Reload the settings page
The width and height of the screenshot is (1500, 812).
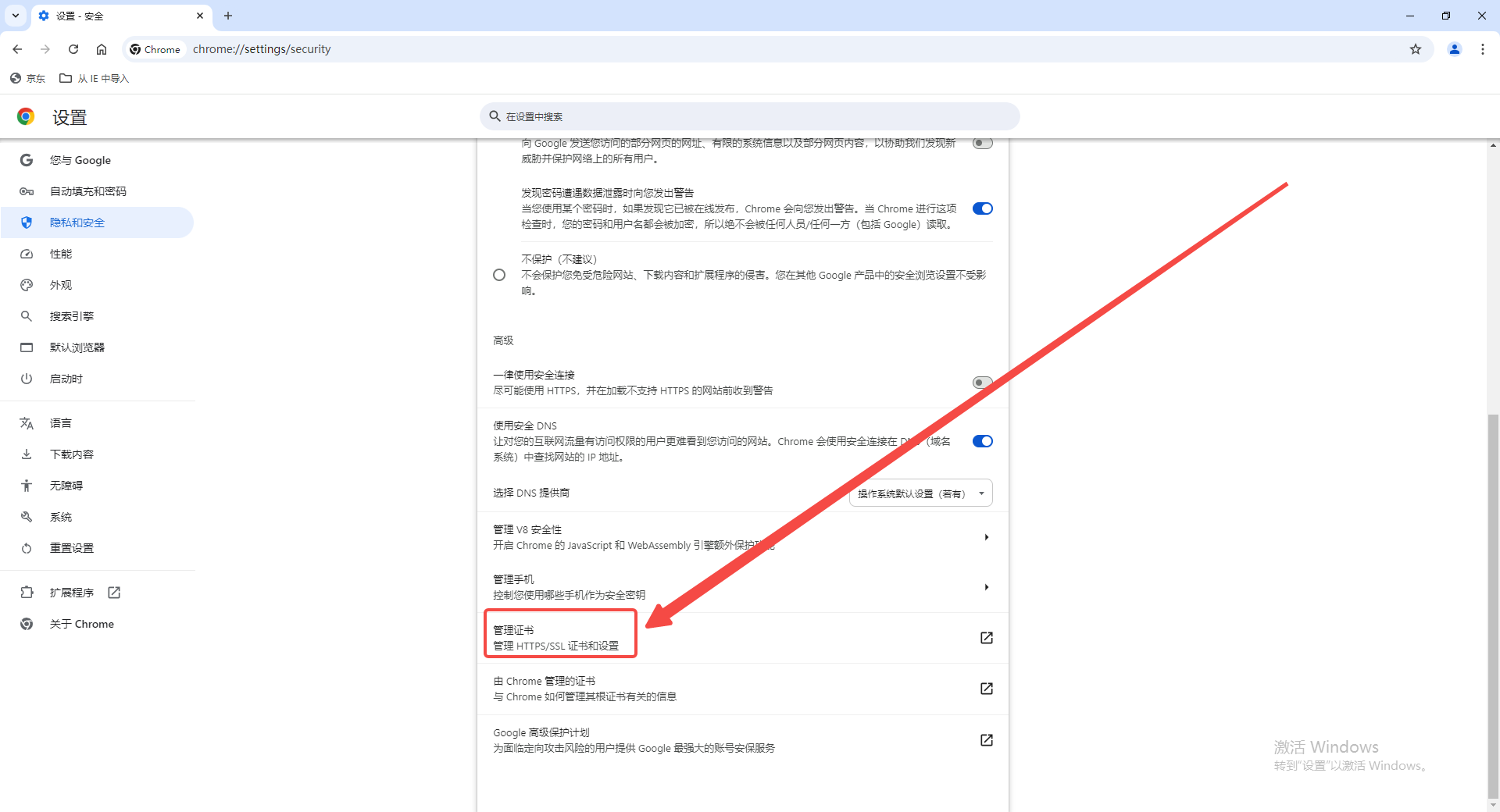(x=73, y=49)
